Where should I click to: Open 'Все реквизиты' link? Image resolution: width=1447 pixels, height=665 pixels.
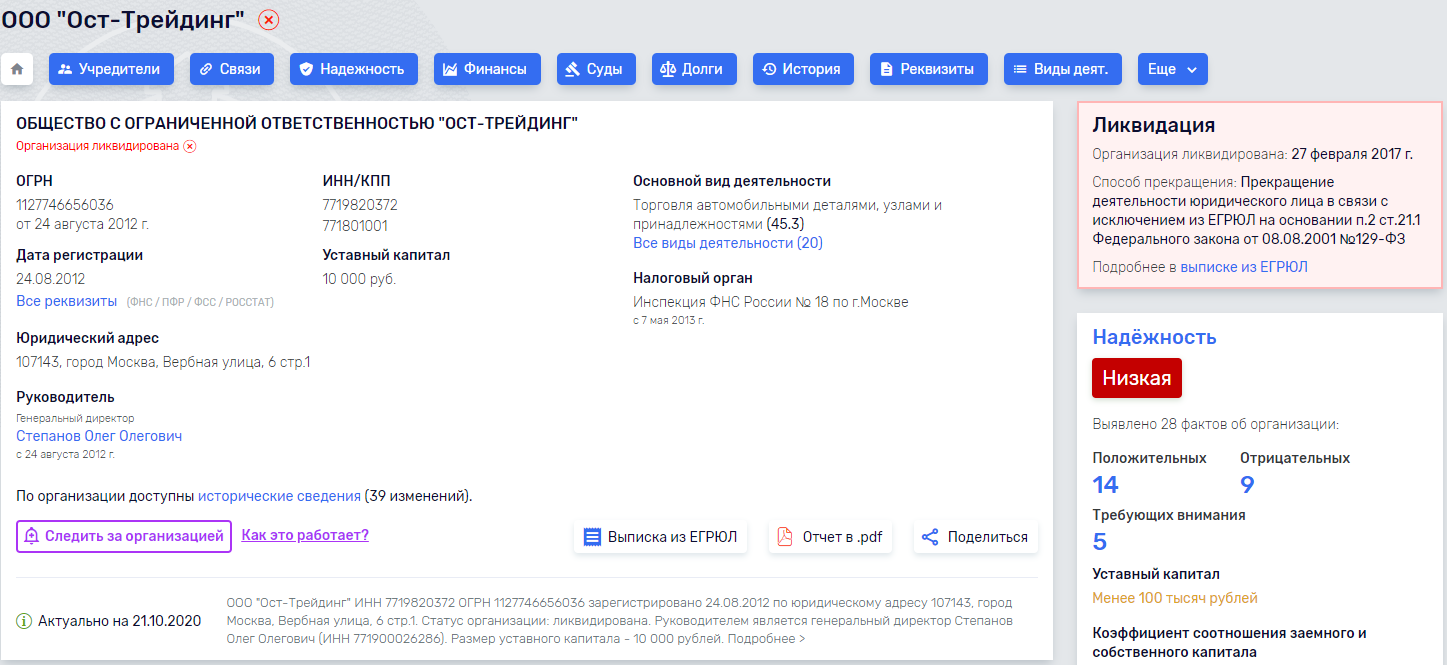66,301
